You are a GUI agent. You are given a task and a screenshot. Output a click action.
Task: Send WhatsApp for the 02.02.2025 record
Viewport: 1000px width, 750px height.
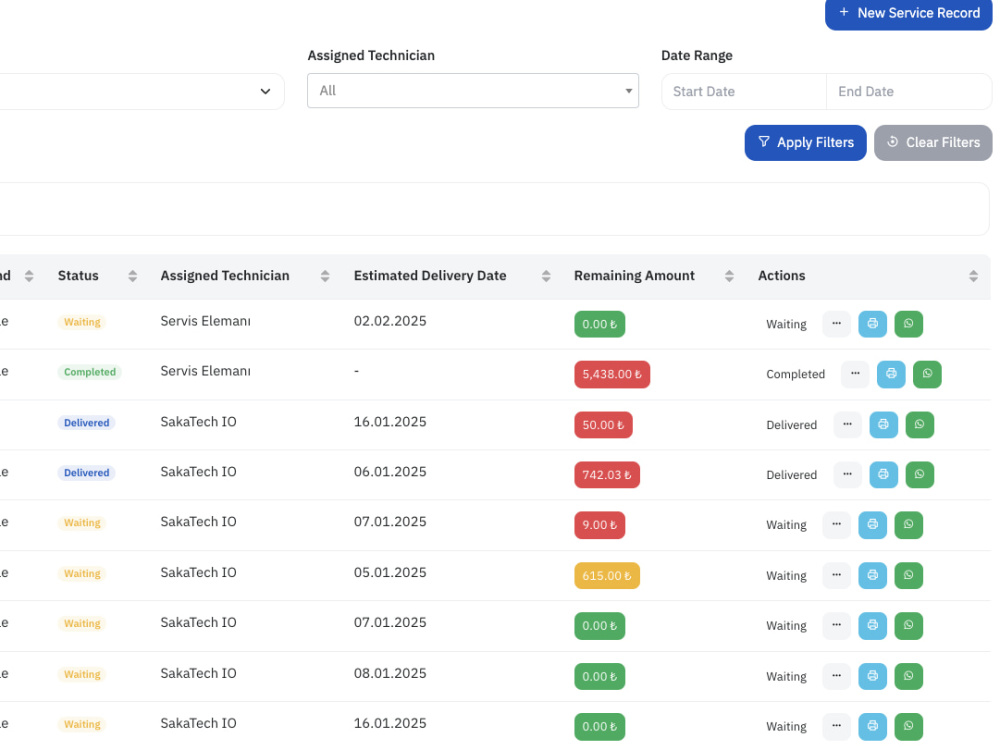[x=908, y=324]
